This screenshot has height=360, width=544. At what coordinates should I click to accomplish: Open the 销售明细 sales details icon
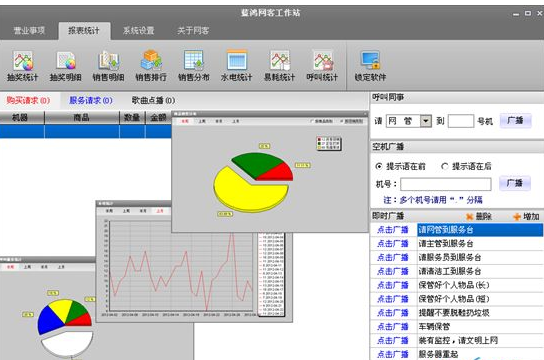coord(108,66)
